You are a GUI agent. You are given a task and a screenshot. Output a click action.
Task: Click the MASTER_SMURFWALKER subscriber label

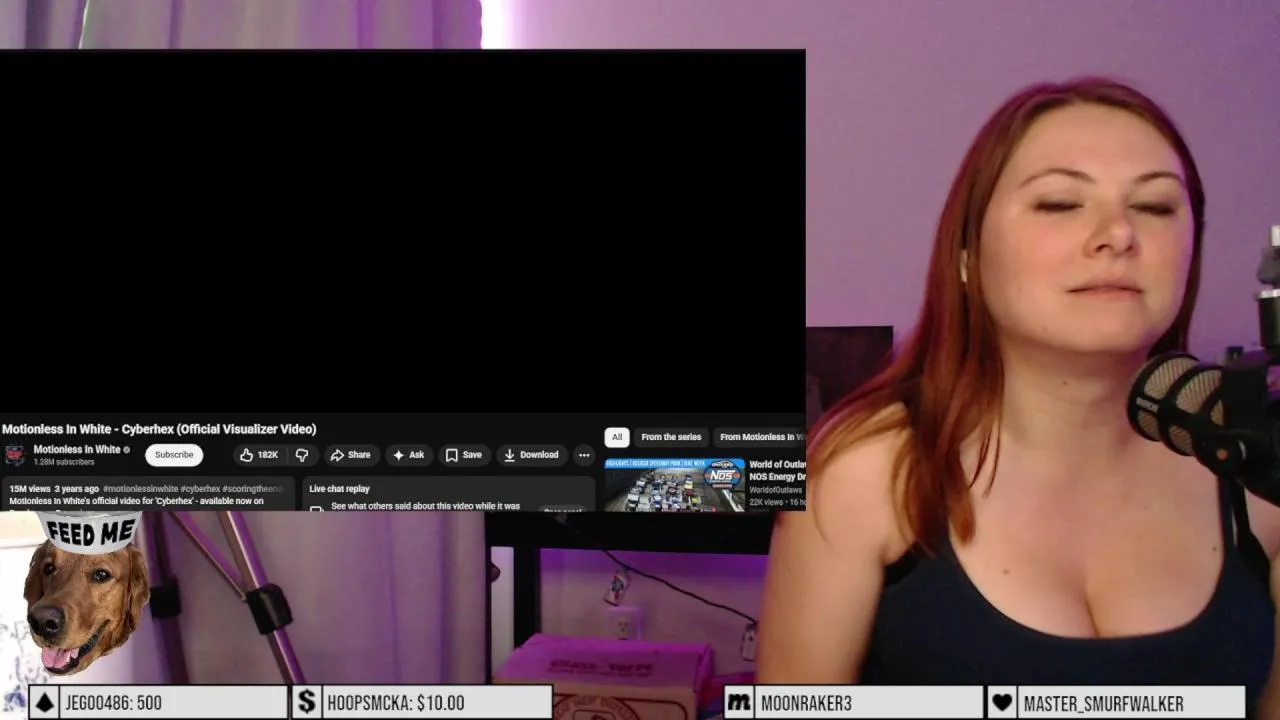click(x=1103, y=703)
